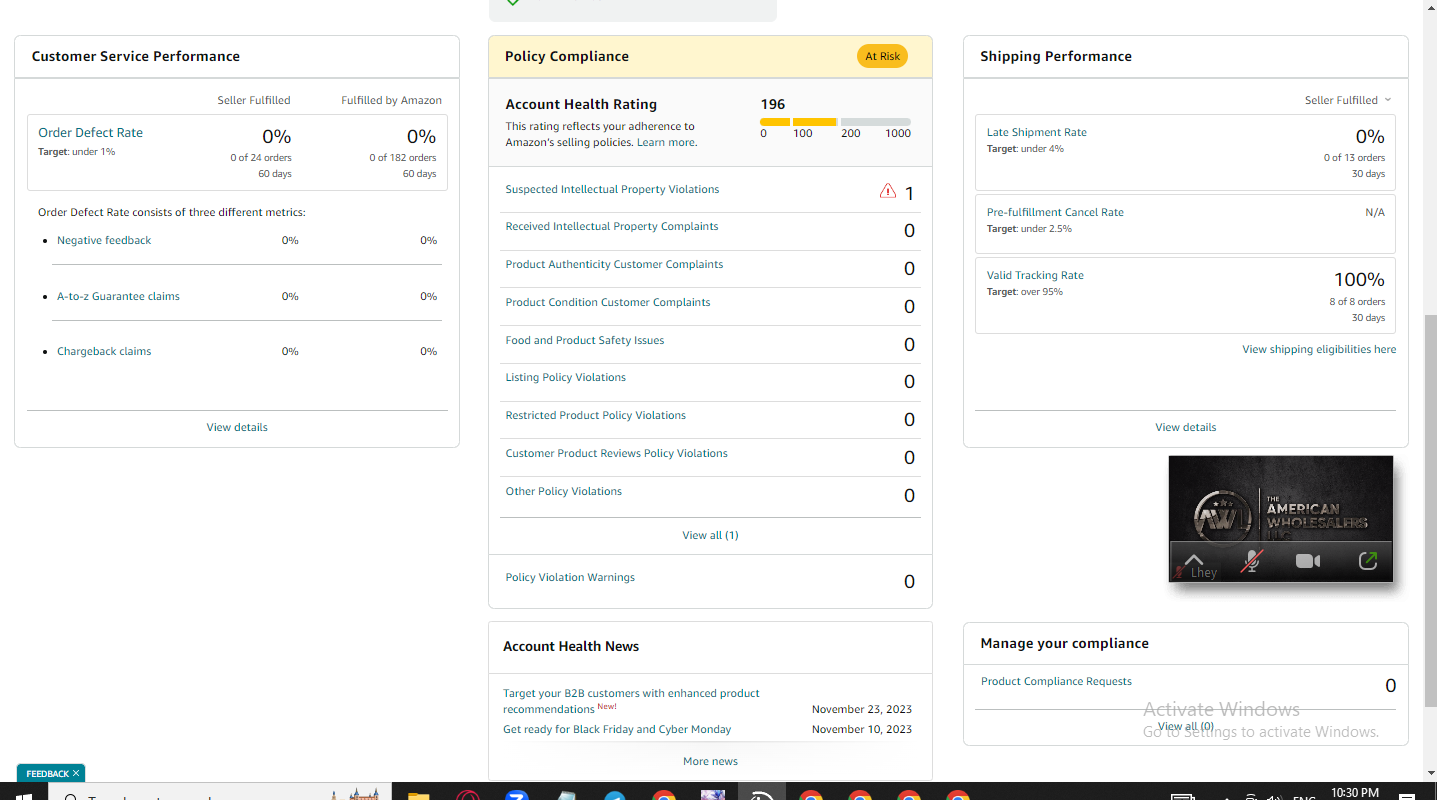The height and width of the screenshot is (800, 1437).
Task: Open Other Policy Violations
Action: 563,491
